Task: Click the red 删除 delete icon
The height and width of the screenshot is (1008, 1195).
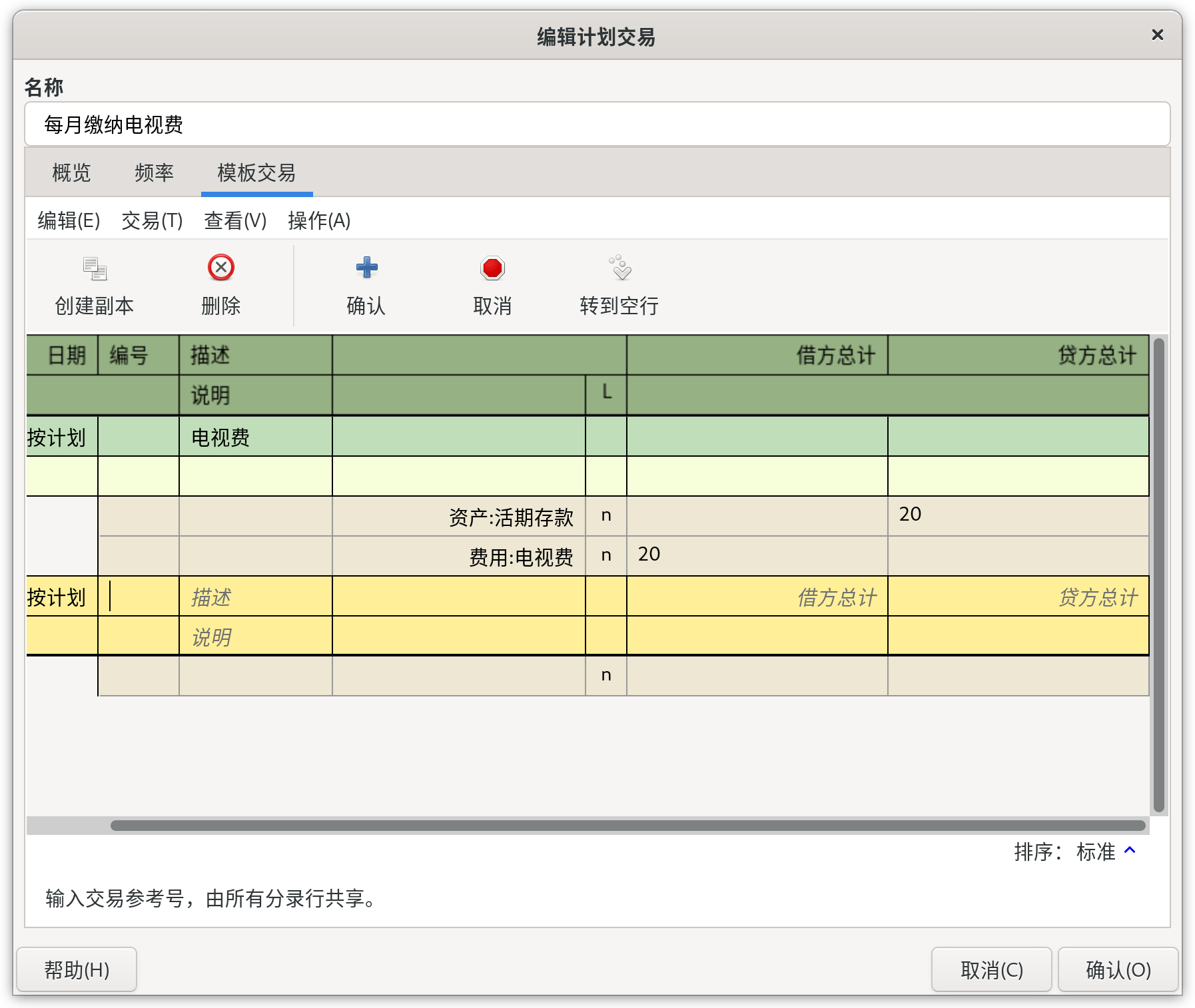Action: click(221, 268)
